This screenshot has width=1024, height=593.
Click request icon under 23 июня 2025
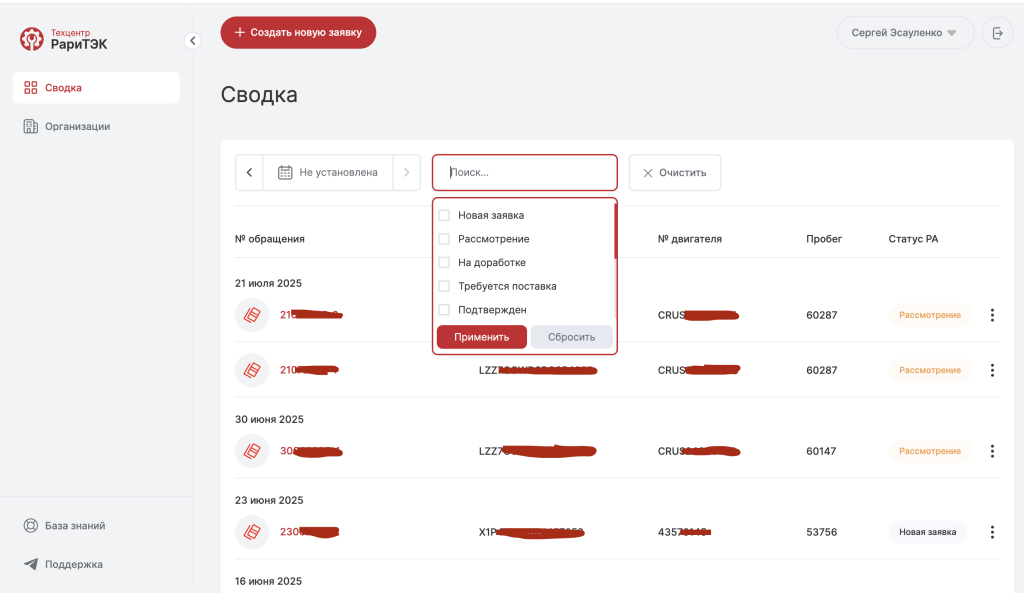pos(252,532)
